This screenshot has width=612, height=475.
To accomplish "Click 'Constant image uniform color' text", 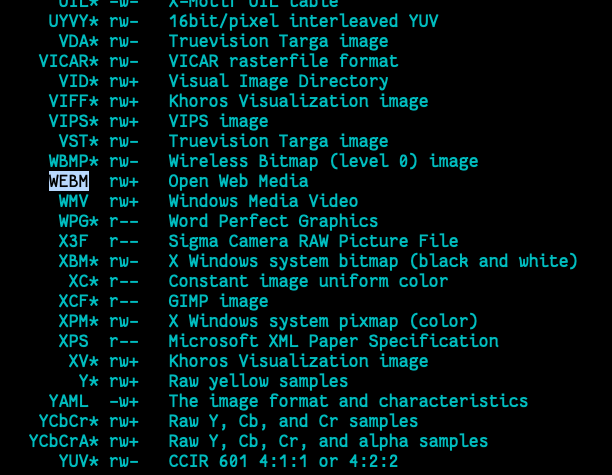I will [x=308, y=281].
